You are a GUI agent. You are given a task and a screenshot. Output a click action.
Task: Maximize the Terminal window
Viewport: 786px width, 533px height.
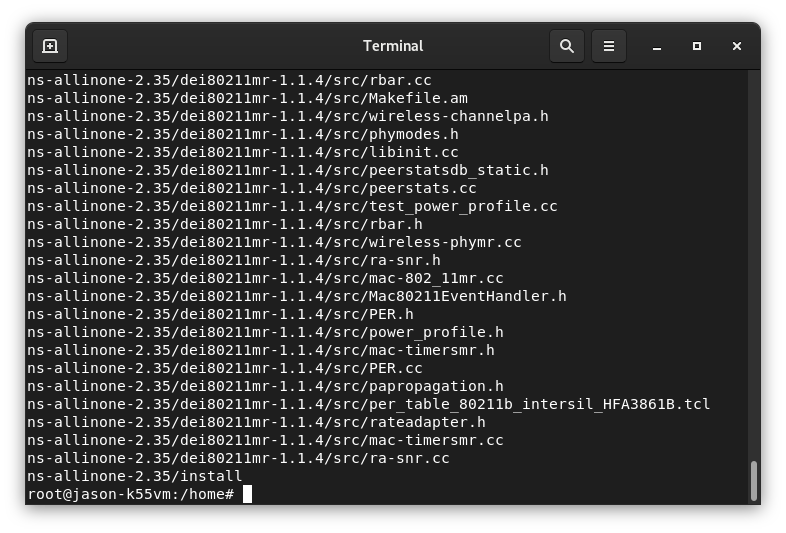tap(697, 46)
